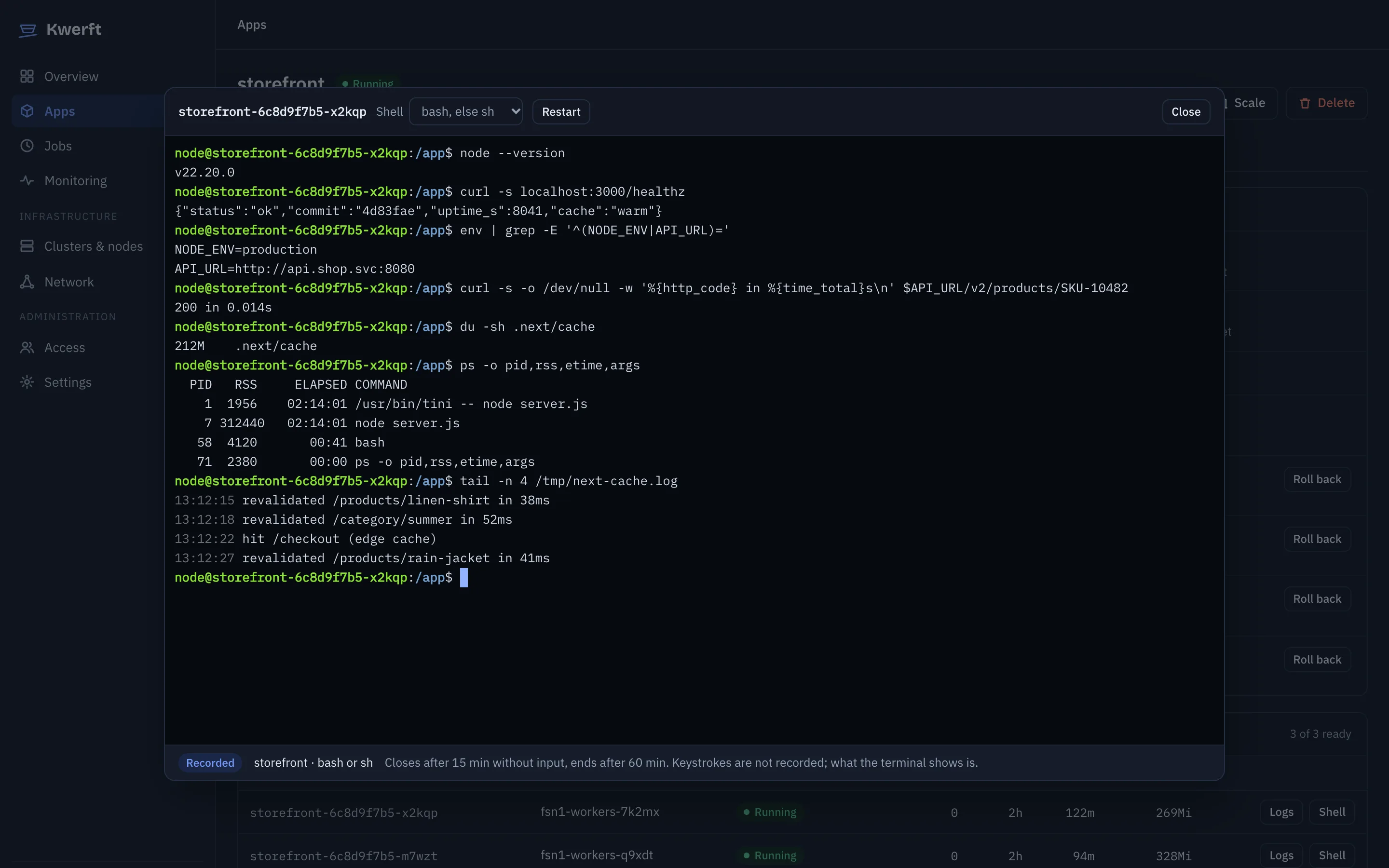Open the Access users icon

[27, 347]
